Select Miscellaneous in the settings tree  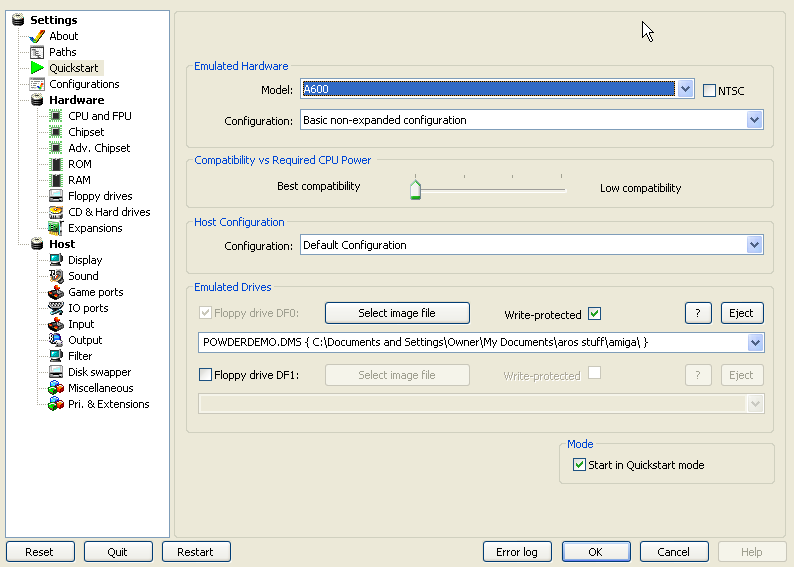pyautogui.click(x=100, y=388)
